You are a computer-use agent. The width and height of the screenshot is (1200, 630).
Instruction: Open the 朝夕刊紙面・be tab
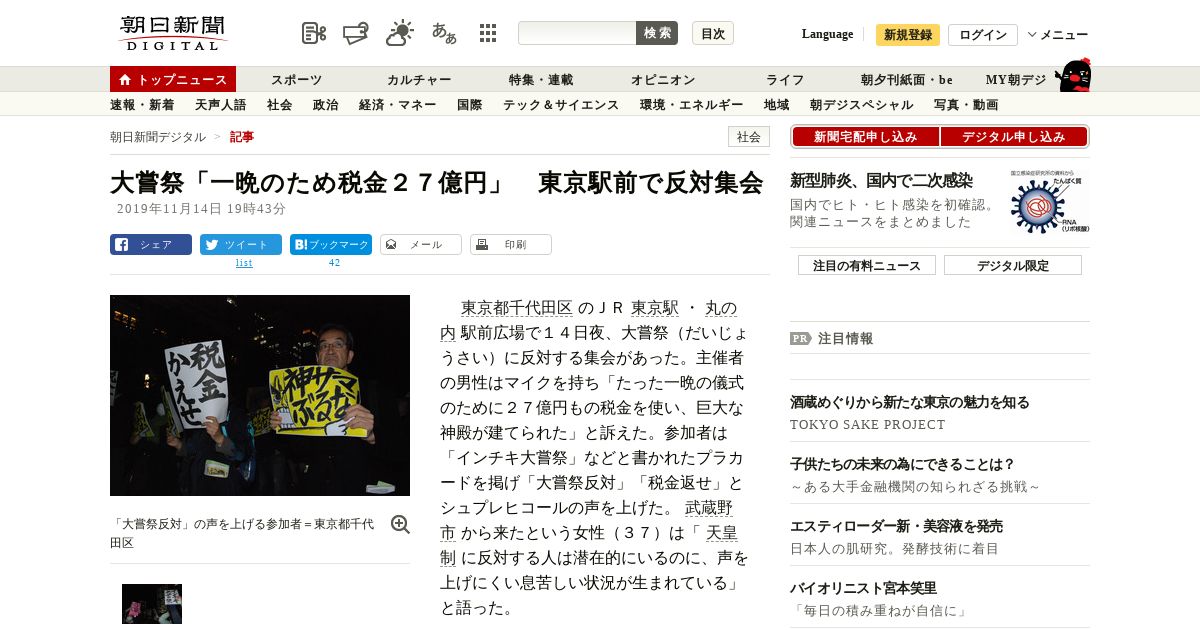tap(907, 80)
